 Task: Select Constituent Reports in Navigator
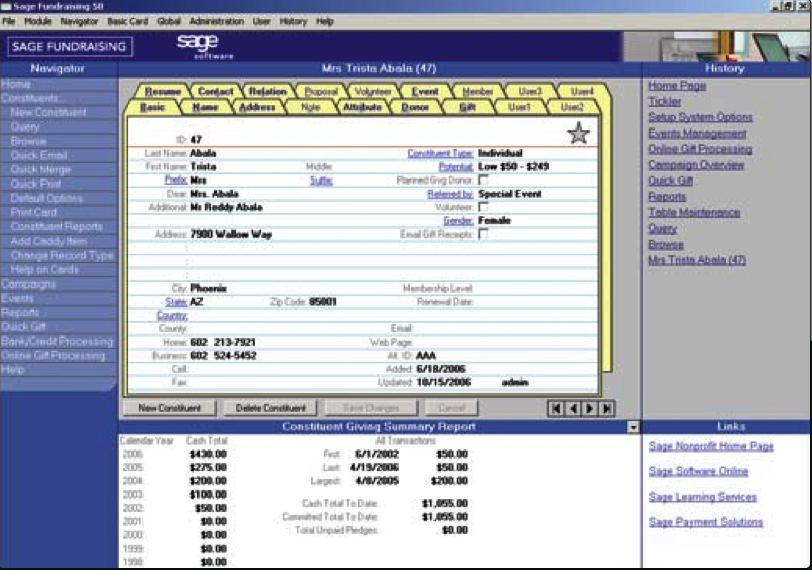coord(56,227)
